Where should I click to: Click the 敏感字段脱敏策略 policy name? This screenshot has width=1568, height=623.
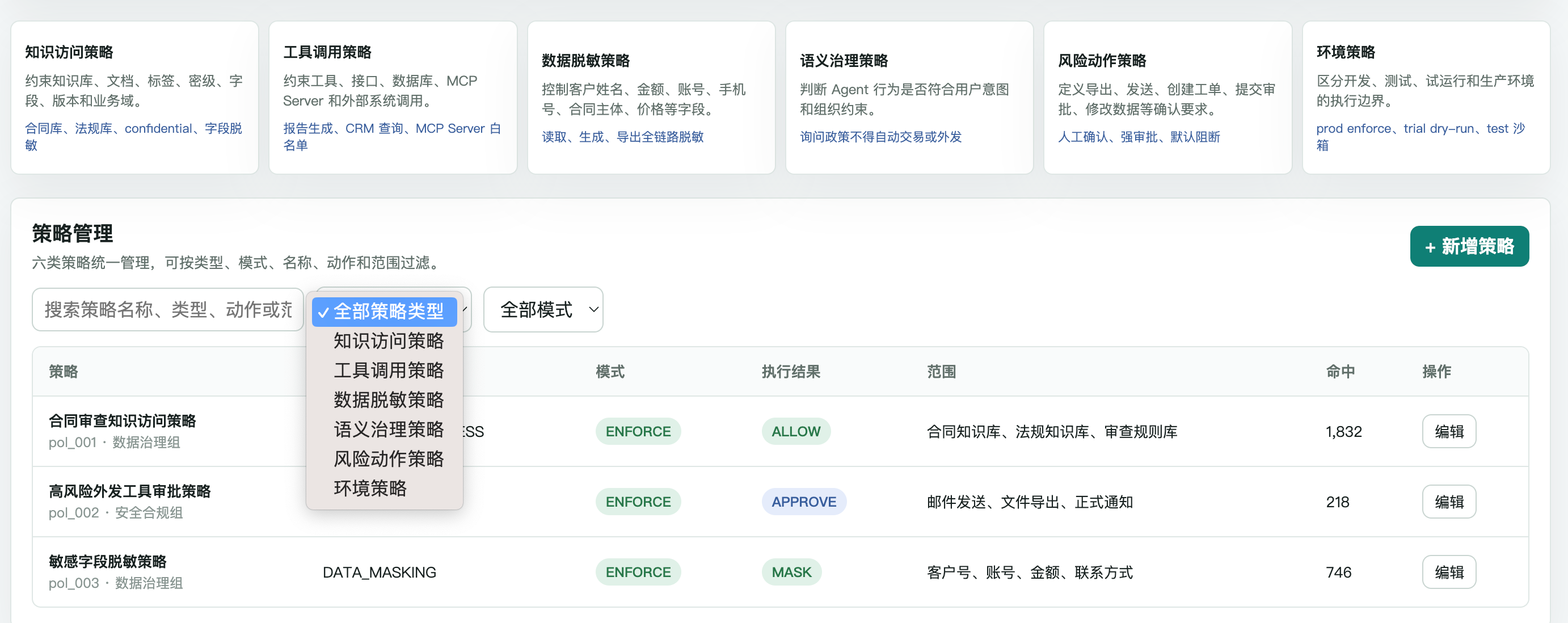(x=108, y=561)
